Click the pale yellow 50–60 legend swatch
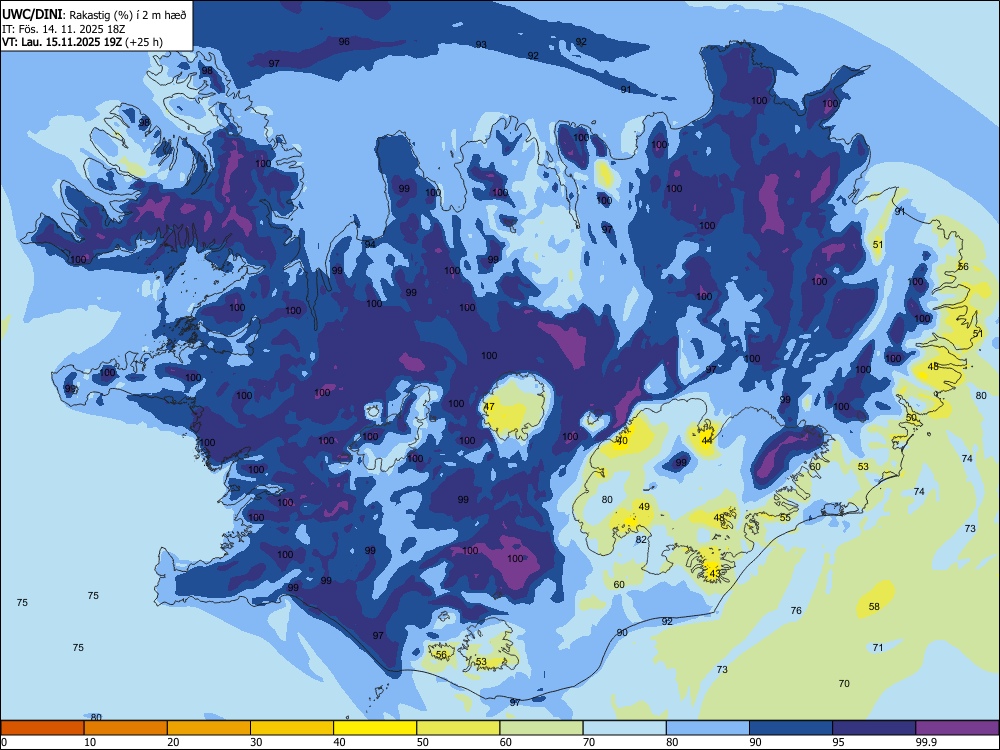 tap(458, 728)
